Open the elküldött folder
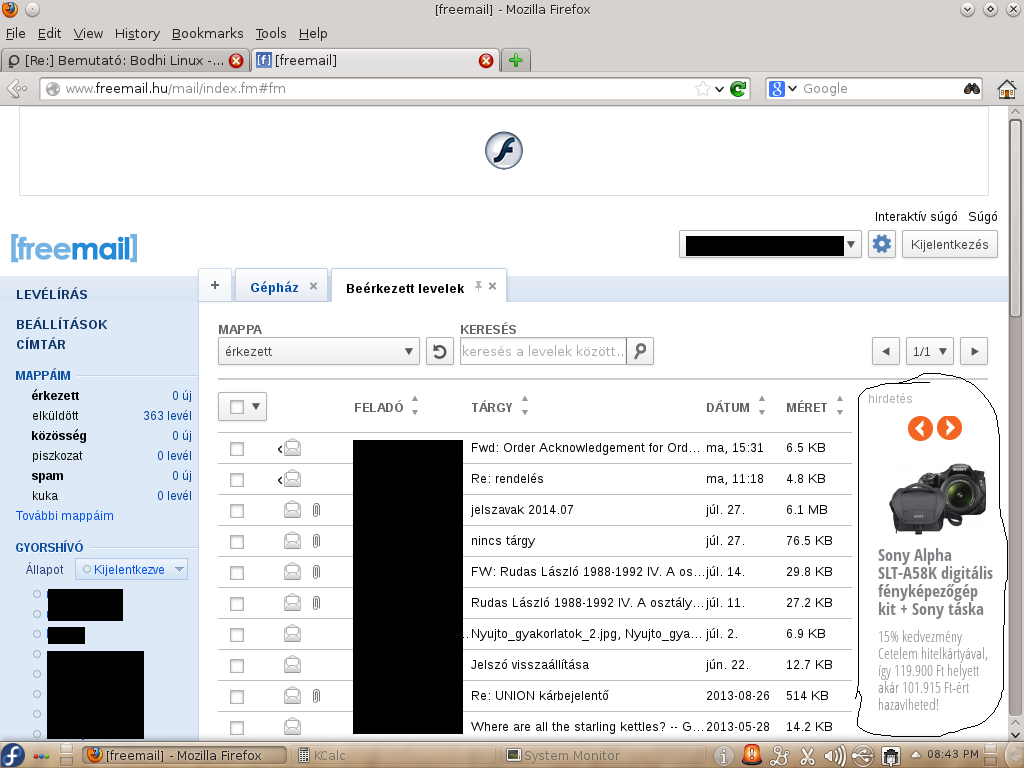Viewport: 1024px width, 768px height. pyautogui.click(x=55, y=416)
